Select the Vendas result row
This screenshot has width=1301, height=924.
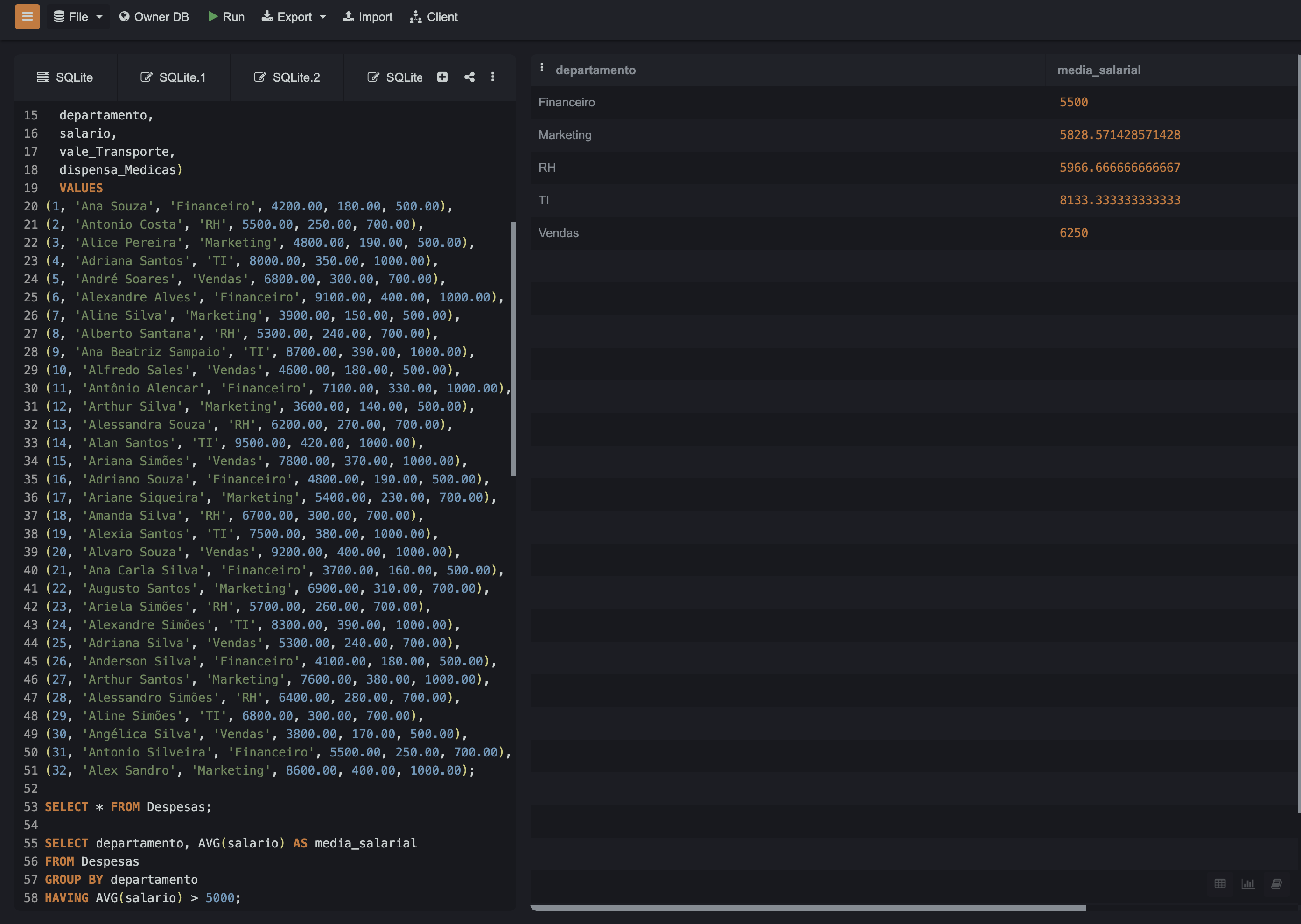(914, 233)
